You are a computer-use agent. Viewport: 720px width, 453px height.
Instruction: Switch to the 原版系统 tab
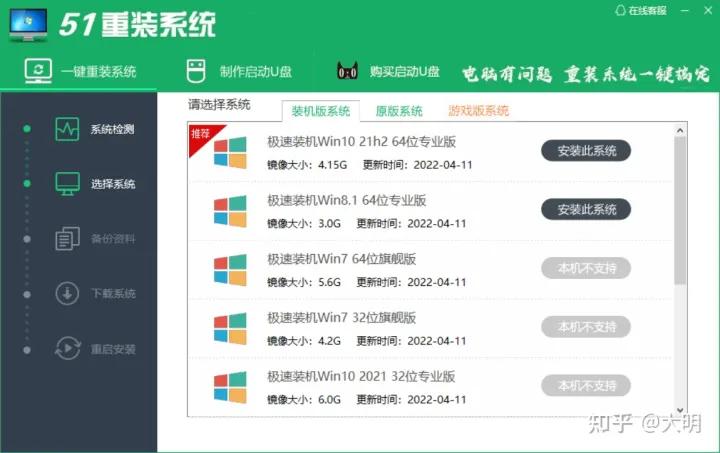(399, 111)
